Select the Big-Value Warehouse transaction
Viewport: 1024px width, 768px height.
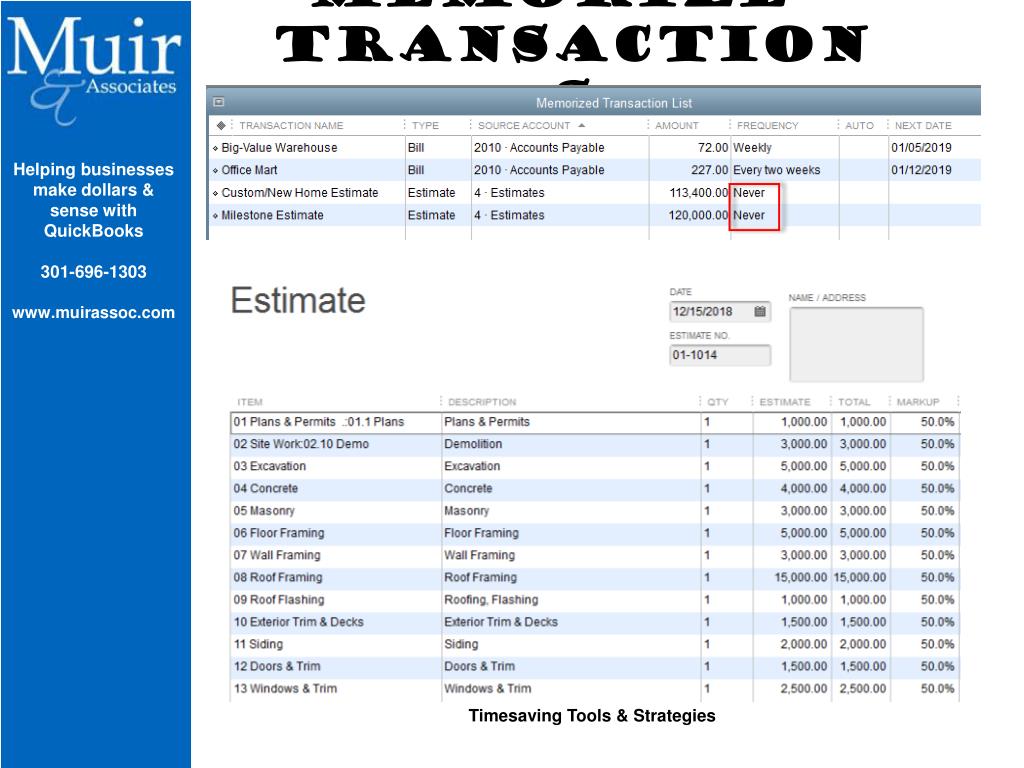click(594, 148)
